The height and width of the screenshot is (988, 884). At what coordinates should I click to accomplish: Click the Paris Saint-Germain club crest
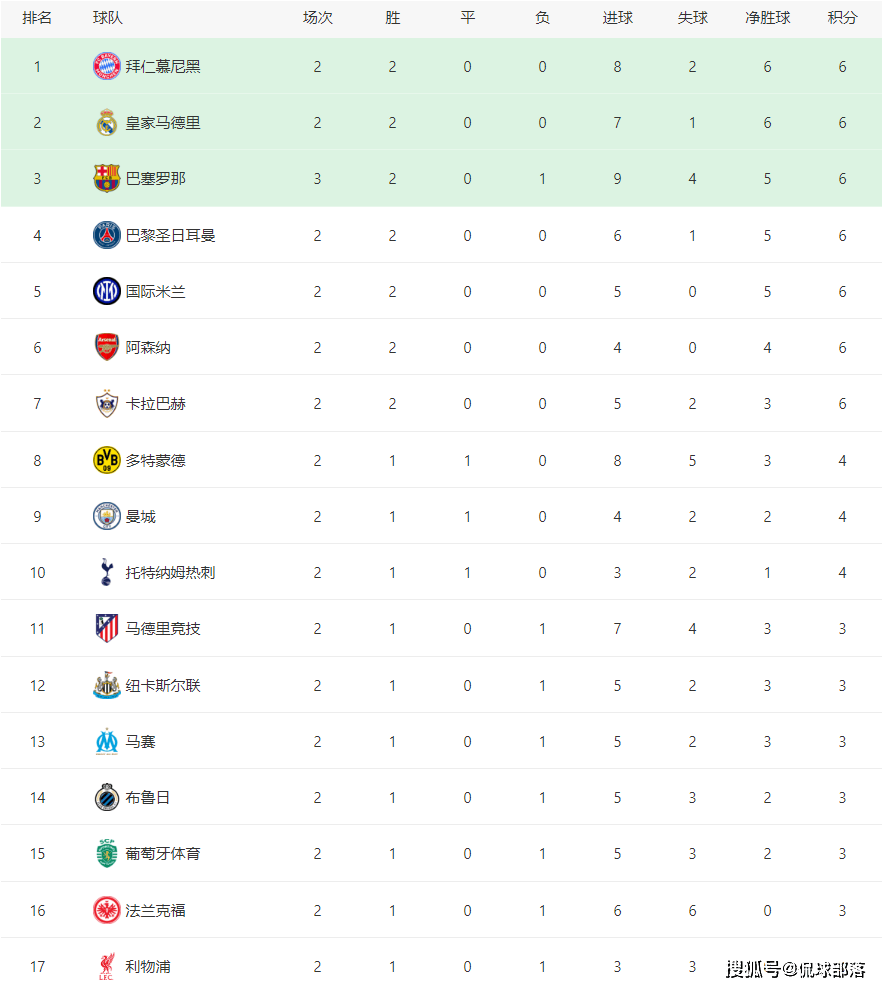[106, 236]
